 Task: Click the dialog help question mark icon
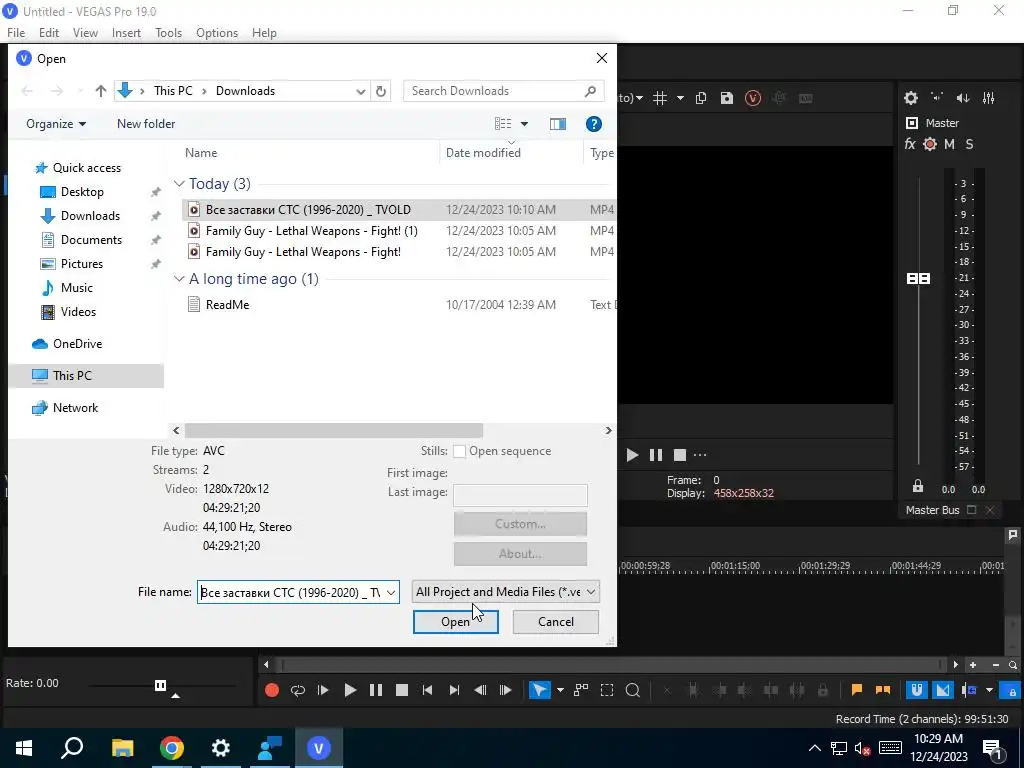(x=593, y=124)
